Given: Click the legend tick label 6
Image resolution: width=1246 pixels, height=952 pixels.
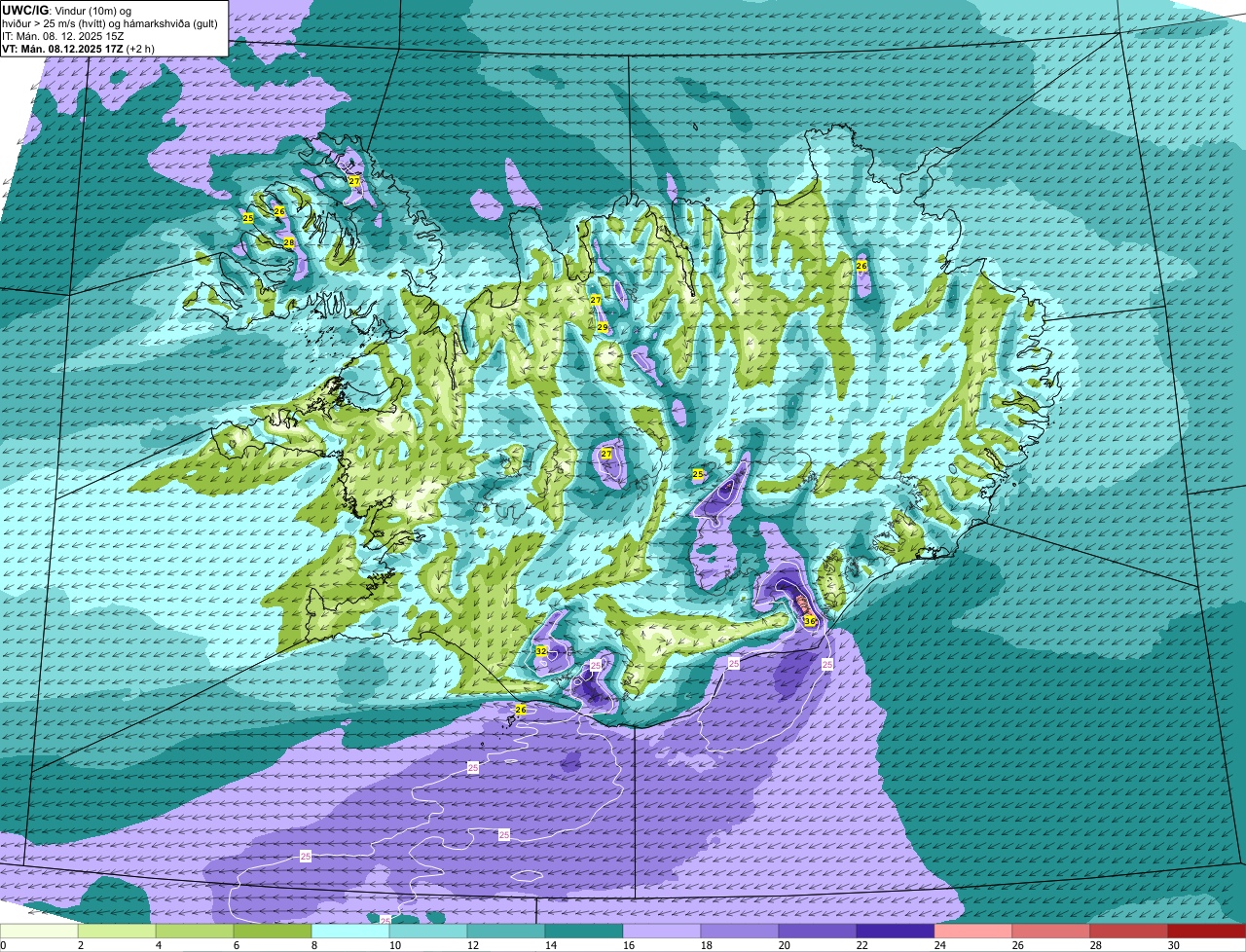Looking at the screenshot, I should [236, 945].
